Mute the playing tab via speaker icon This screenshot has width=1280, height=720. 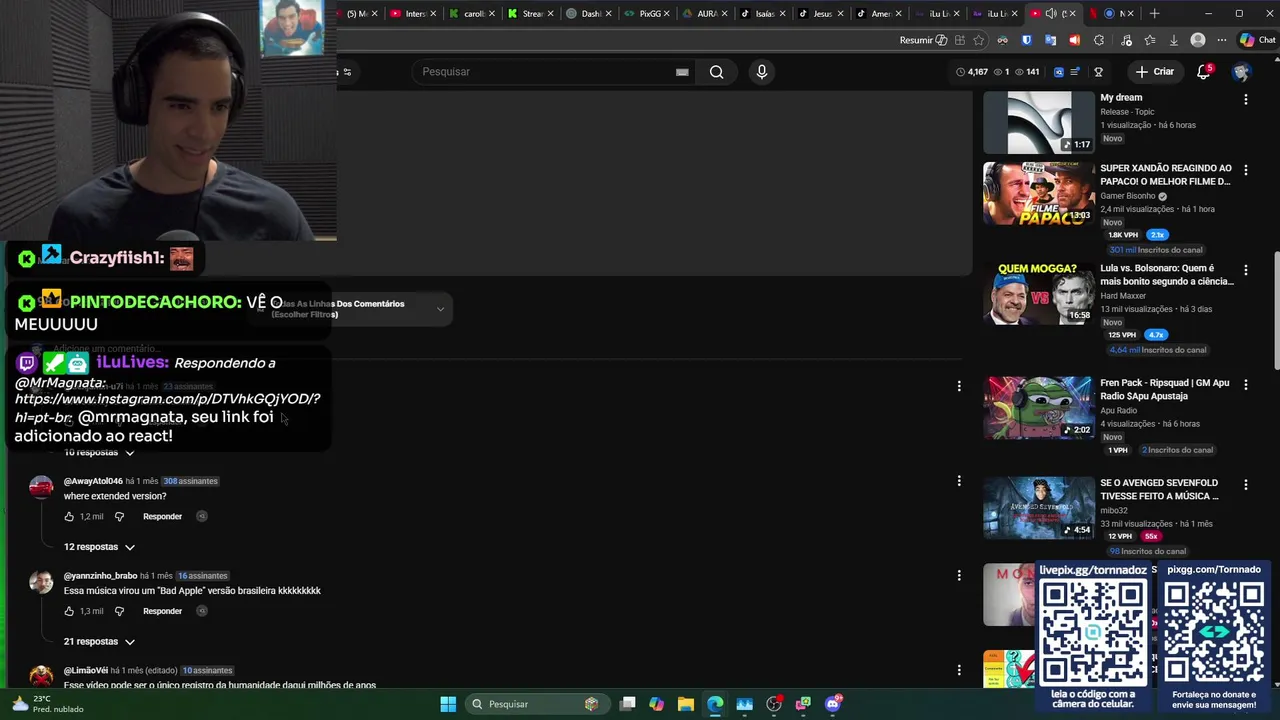tap(1051, 13)
